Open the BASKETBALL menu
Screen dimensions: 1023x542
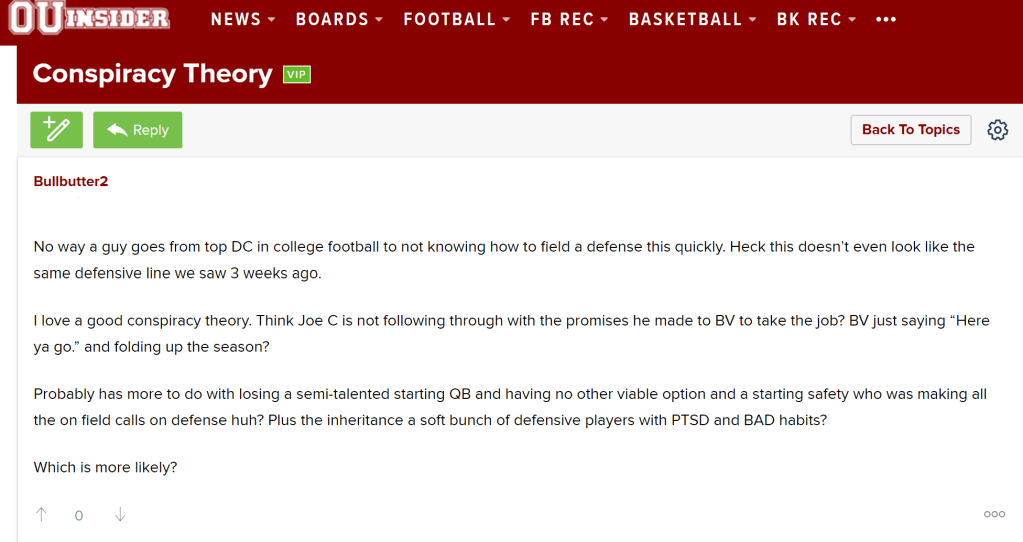692,19
